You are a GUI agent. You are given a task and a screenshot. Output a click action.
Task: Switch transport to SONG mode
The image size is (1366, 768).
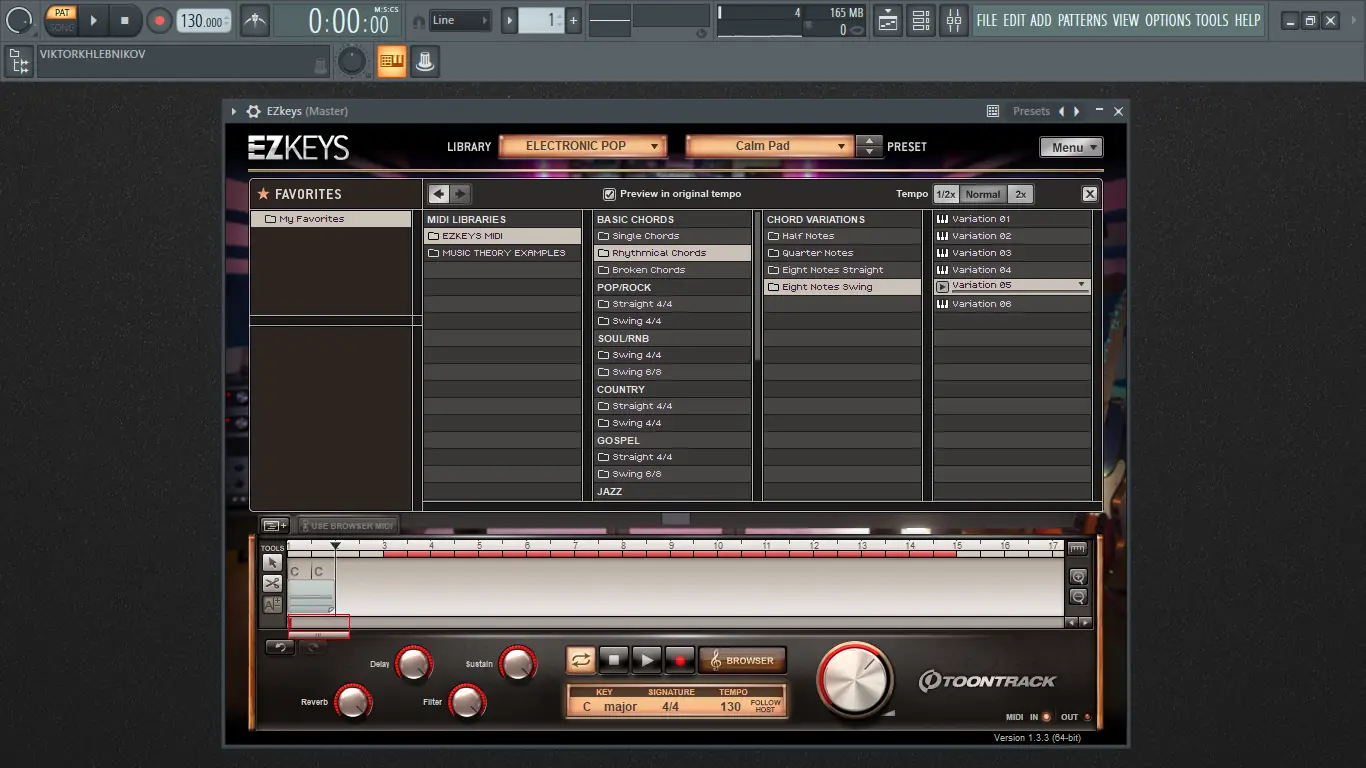(61, 26)
